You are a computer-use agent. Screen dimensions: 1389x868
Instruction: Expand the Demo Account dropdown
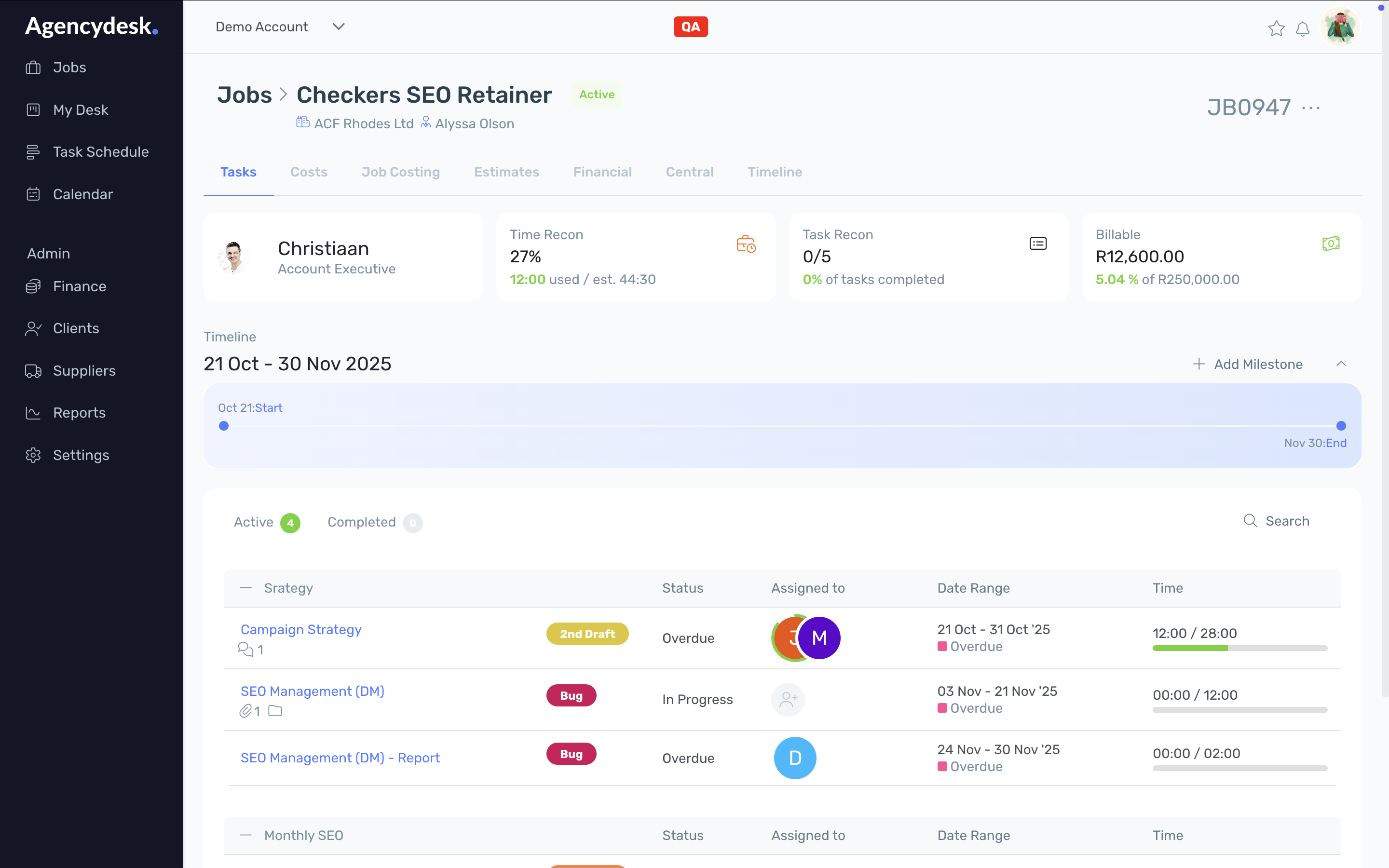tap(339, 27)
